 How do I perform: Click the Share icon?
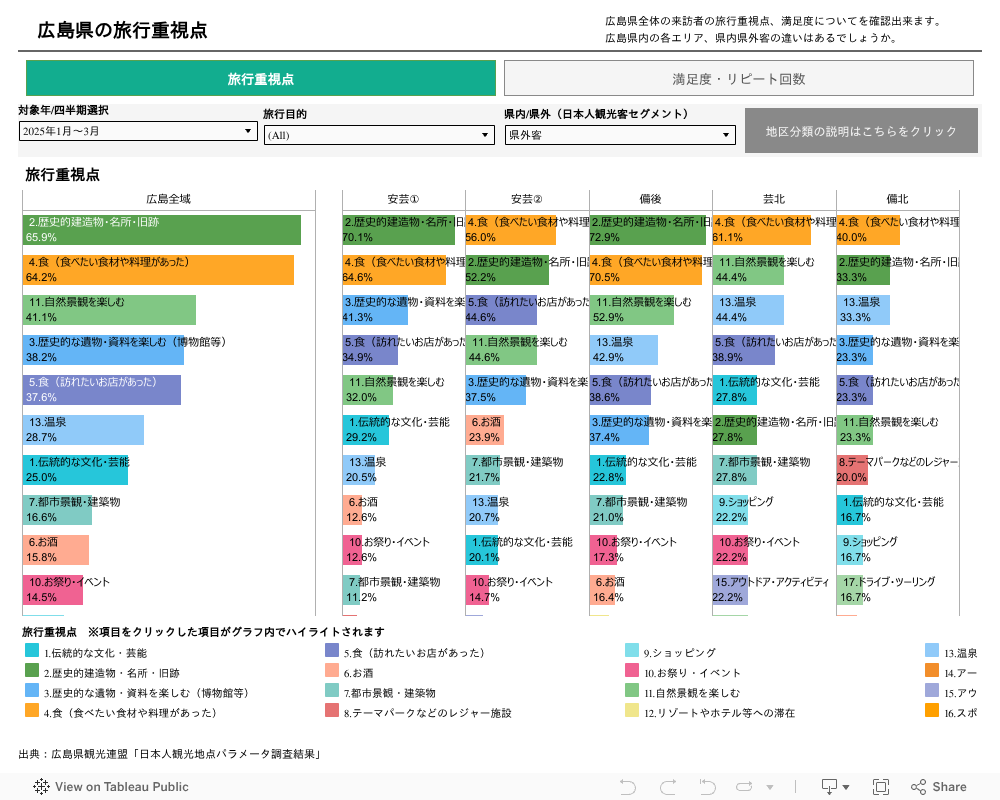click(939, 787)
